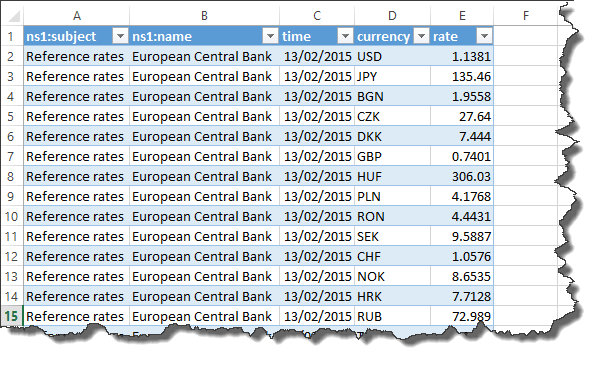The width and height of the screenshot is (600, 367).
Task: Select column F header
Action: [526, 16]
